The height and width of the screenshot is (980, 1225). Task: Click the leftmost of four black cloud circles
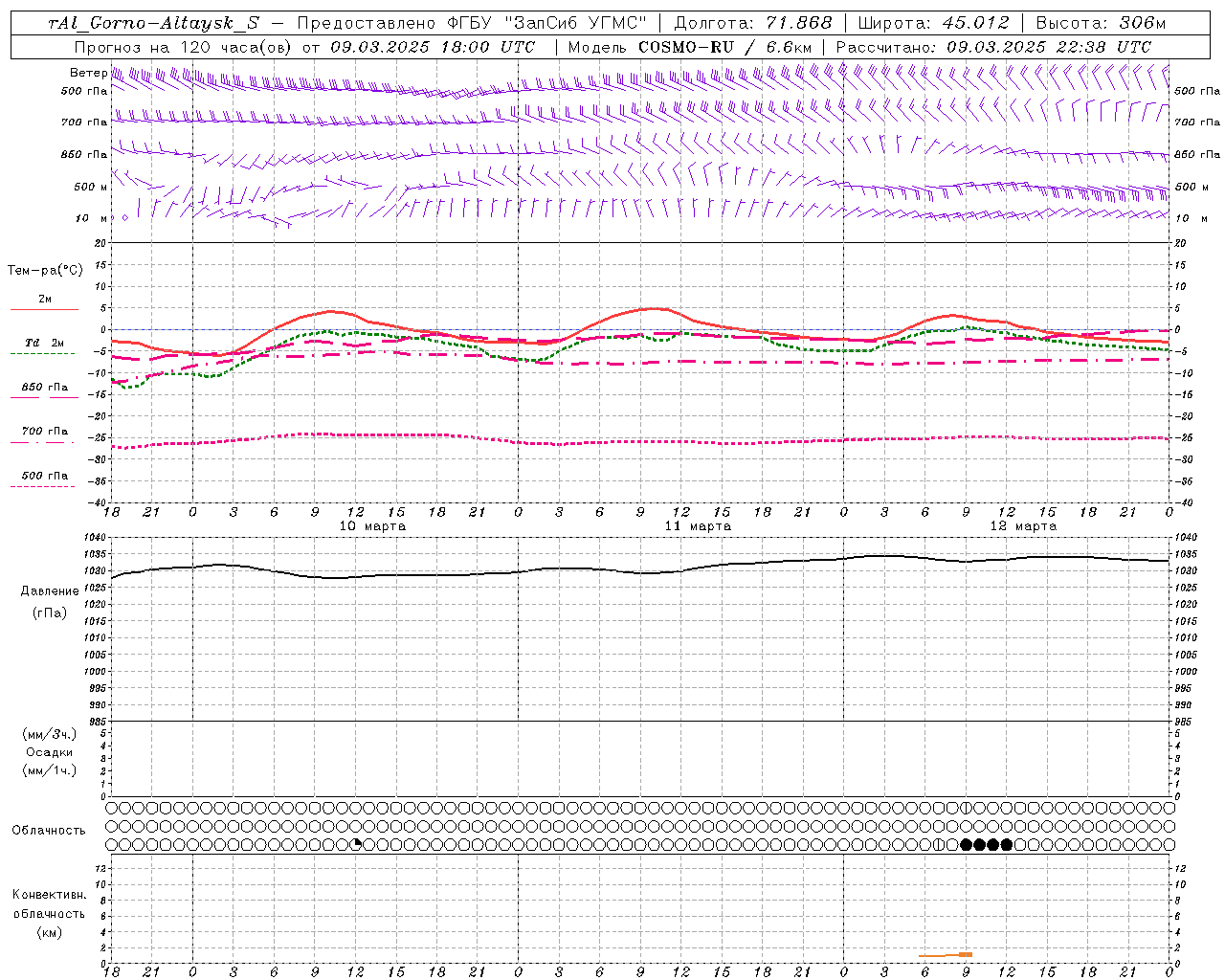coord(966,844)
